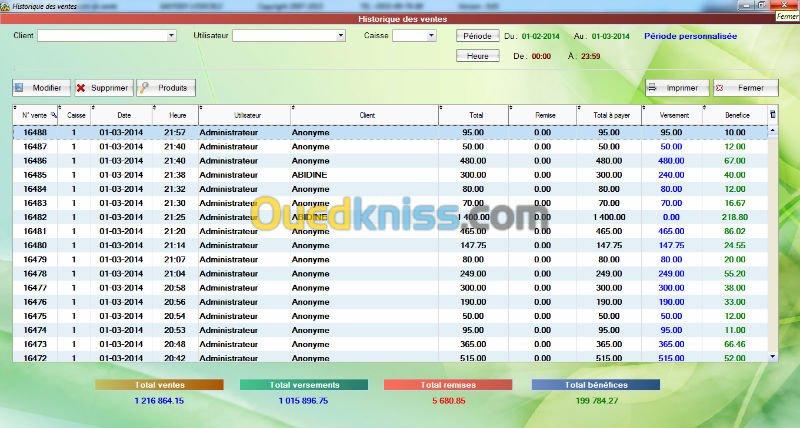The image size is (800, 428).
Task: Sort by Remise column header
Action: point(543,115)
